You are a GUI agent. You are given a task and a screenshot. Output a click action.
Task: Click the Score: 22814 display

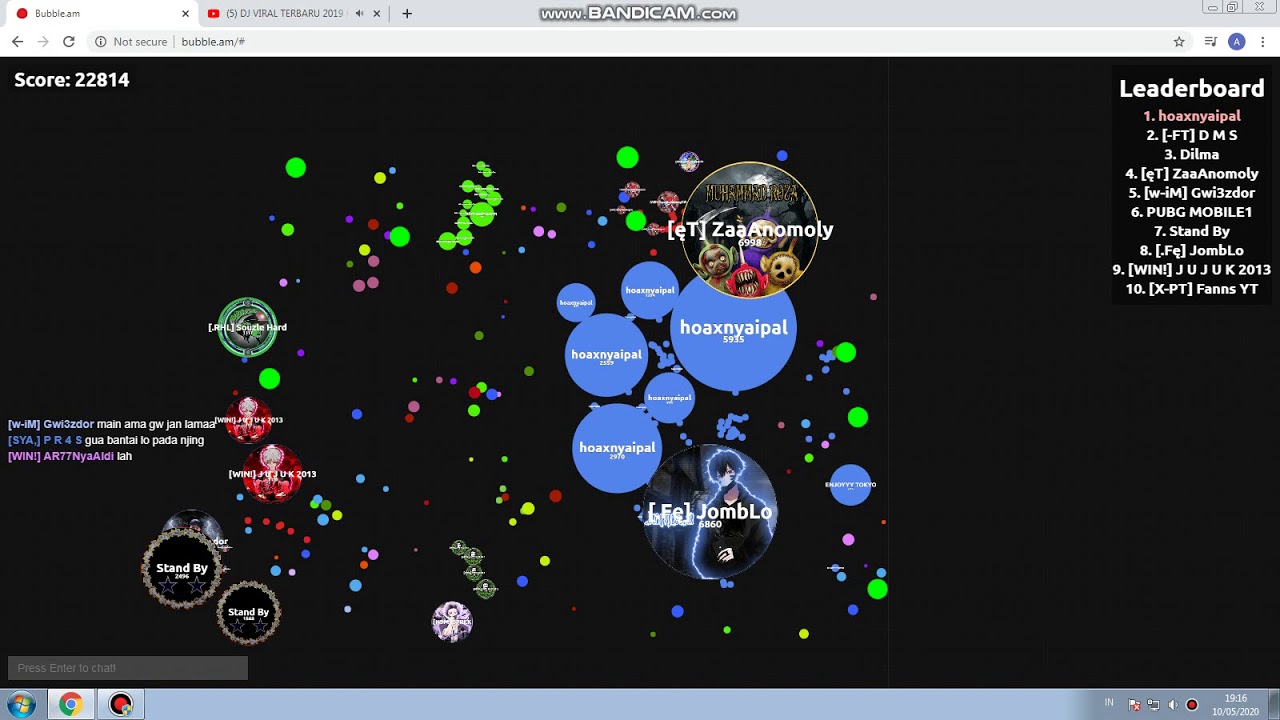pos(72,80)
